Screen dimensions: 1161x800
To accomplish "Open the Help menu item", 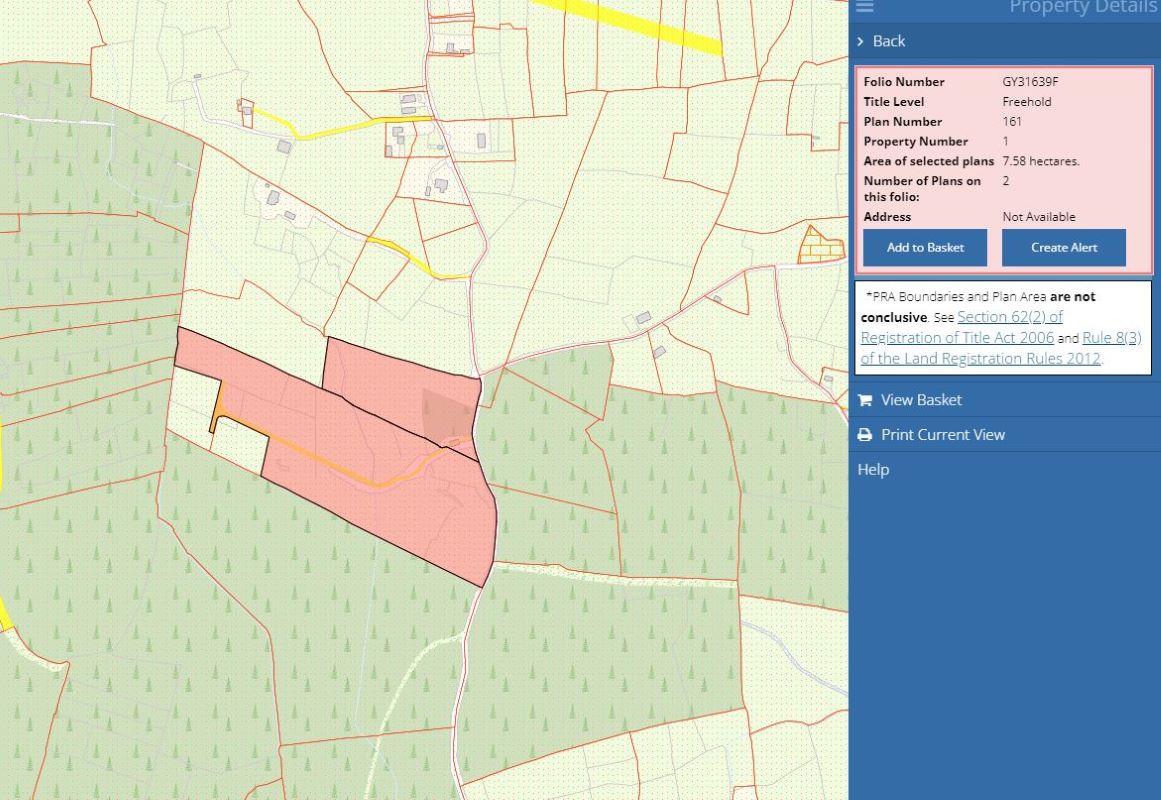I will pos(873,470).
